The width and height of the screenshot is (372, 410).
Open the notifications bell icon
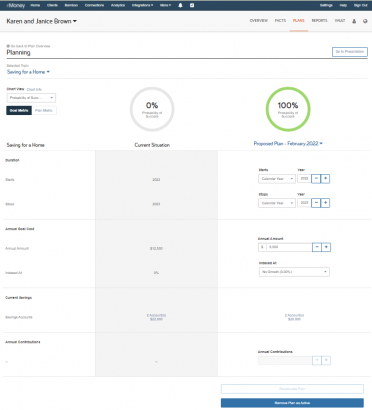tap(180, 5)
